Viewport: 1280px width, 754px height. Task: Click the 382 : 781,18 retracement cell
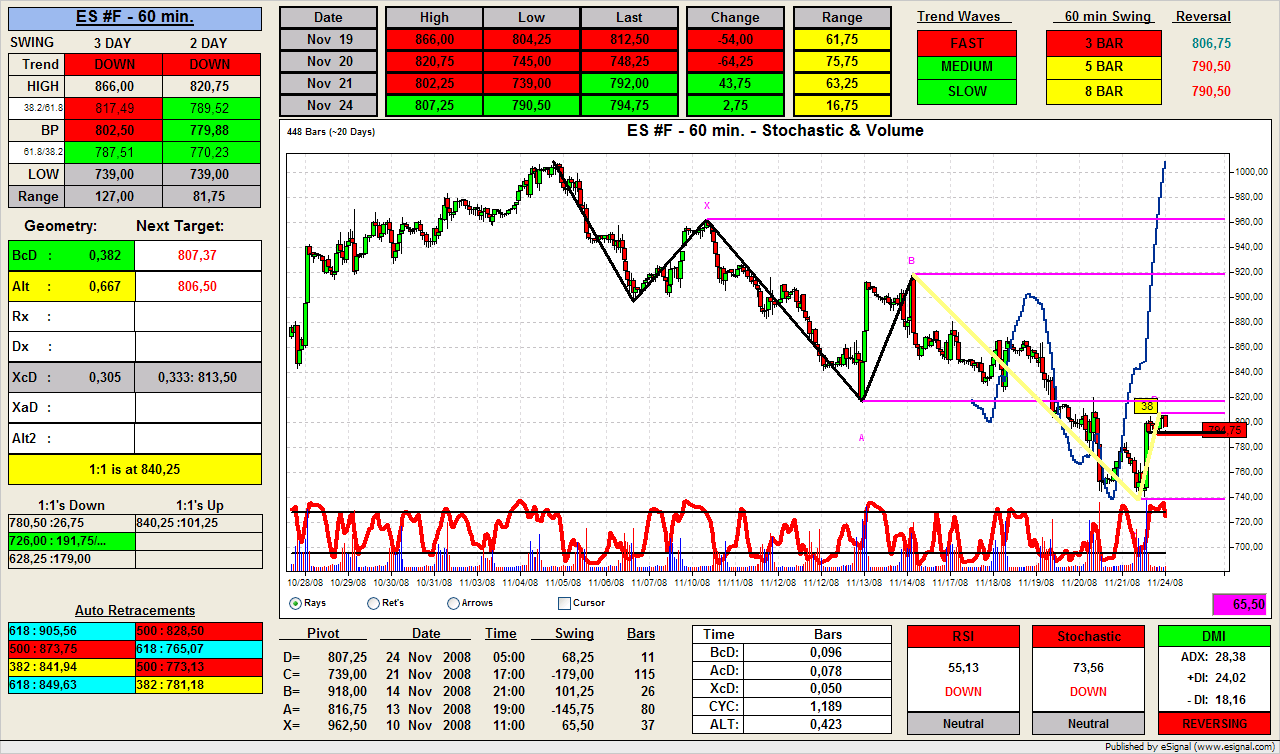198,685
